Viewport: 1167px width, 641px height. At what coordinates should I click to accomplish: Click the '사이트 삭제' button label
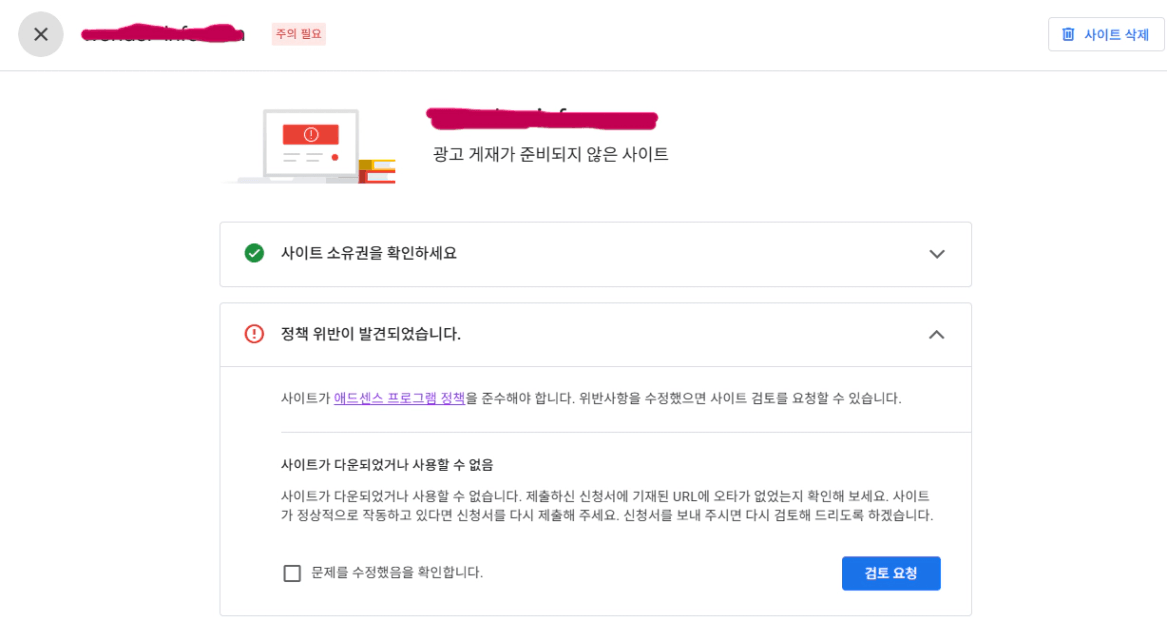1116,34
